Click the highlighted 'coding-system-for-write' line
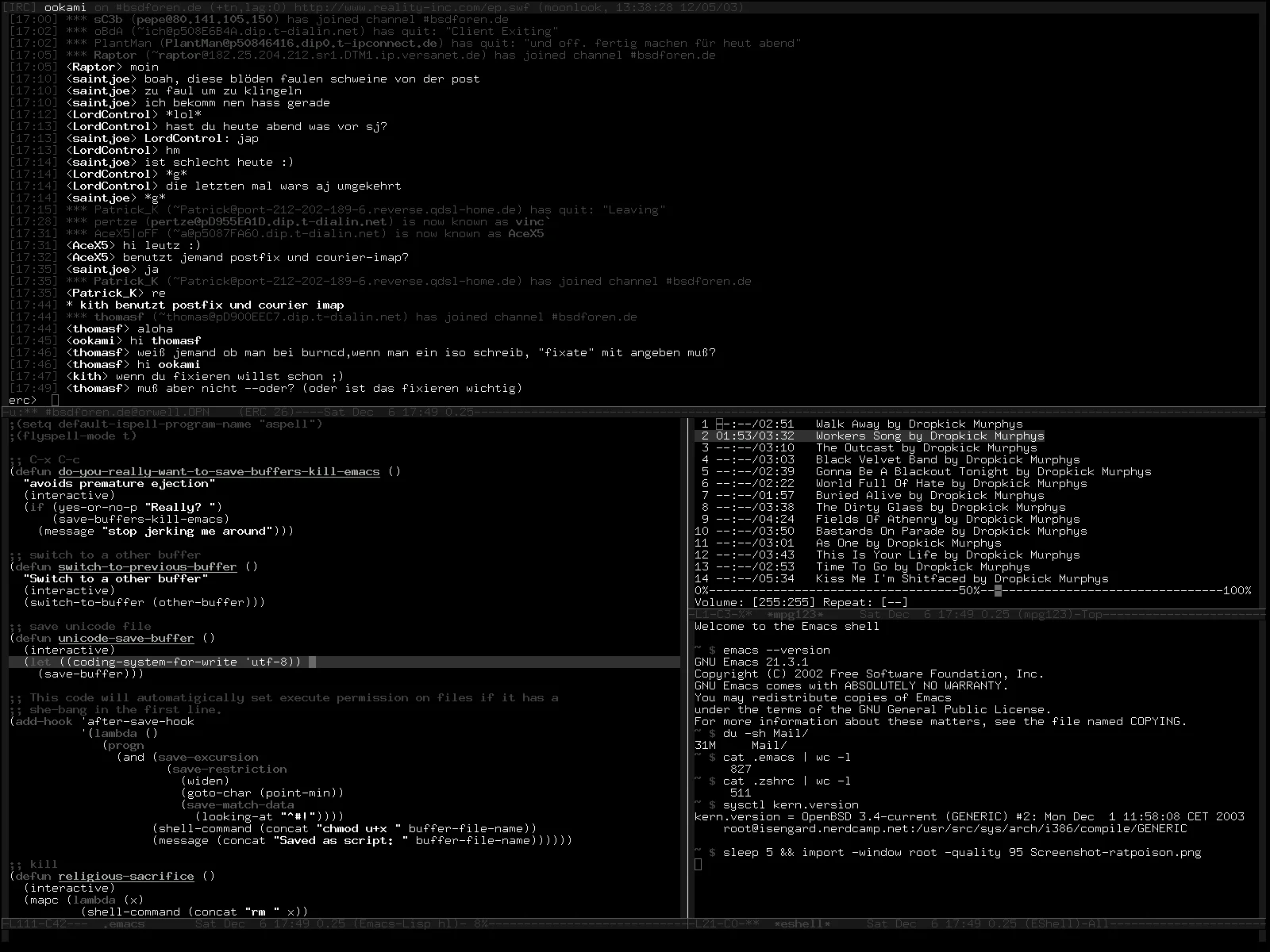 [x=344, y=662]
